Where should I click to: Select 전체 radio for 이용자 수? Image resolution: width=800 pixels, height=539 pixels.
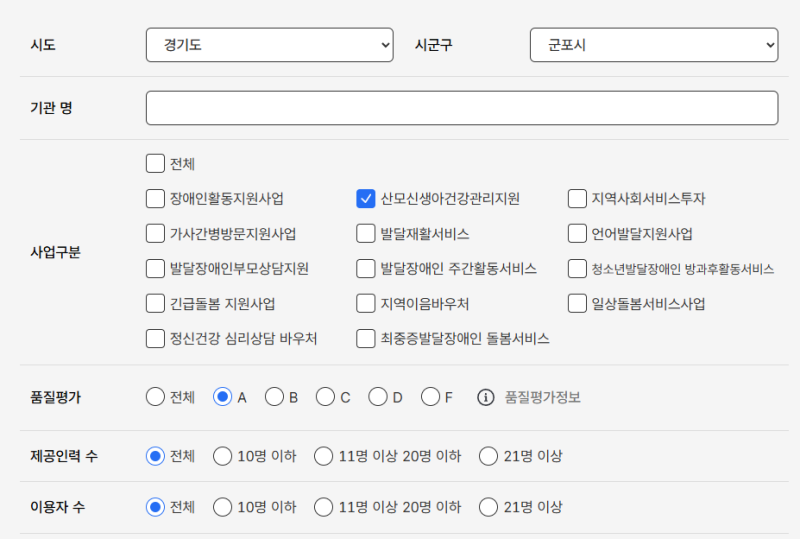coord(155,507)
